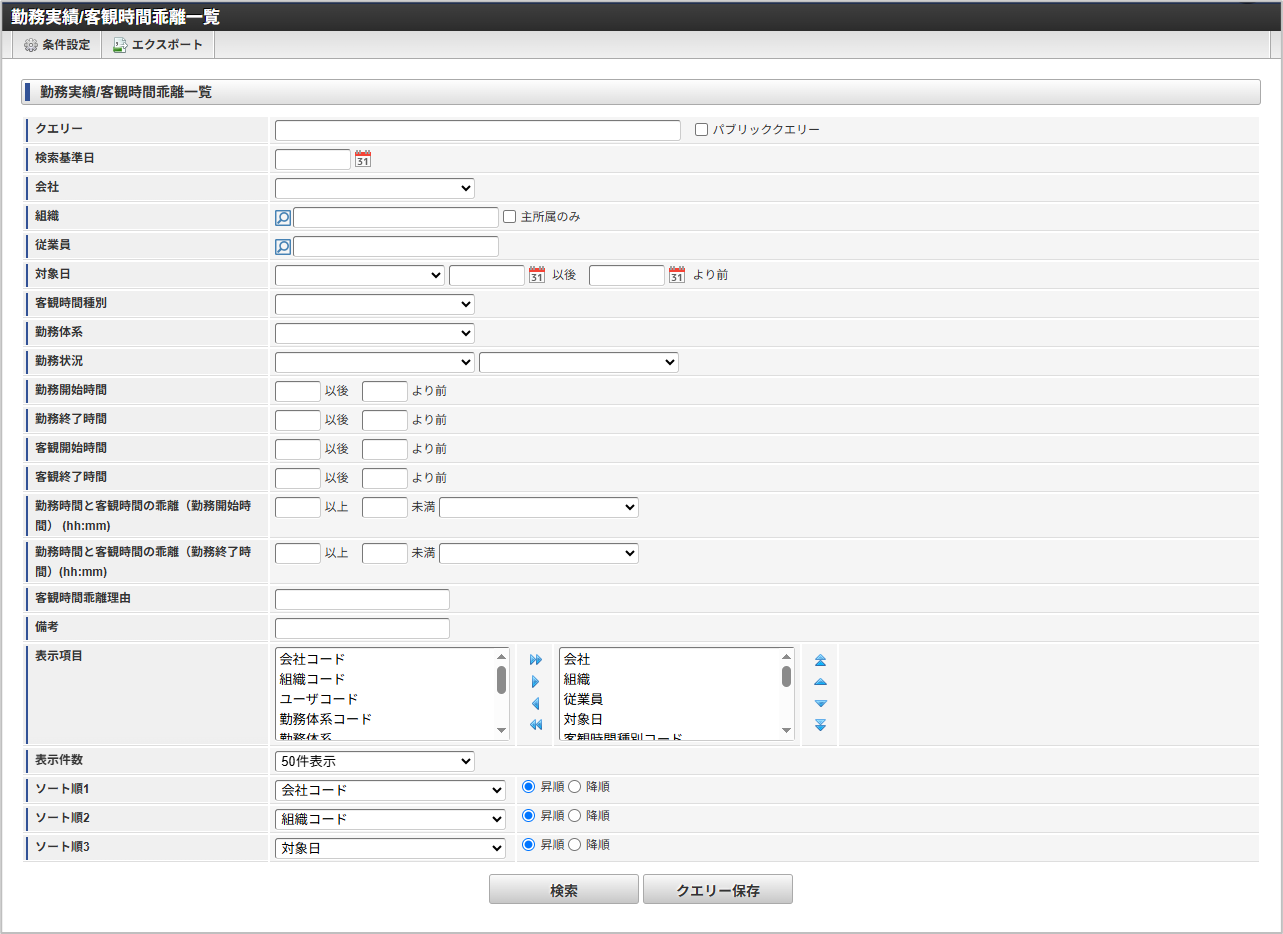Screen dimensions: 1283x934
Task: Click the 組織 search magnifier icon
Action: coord(283,217)
